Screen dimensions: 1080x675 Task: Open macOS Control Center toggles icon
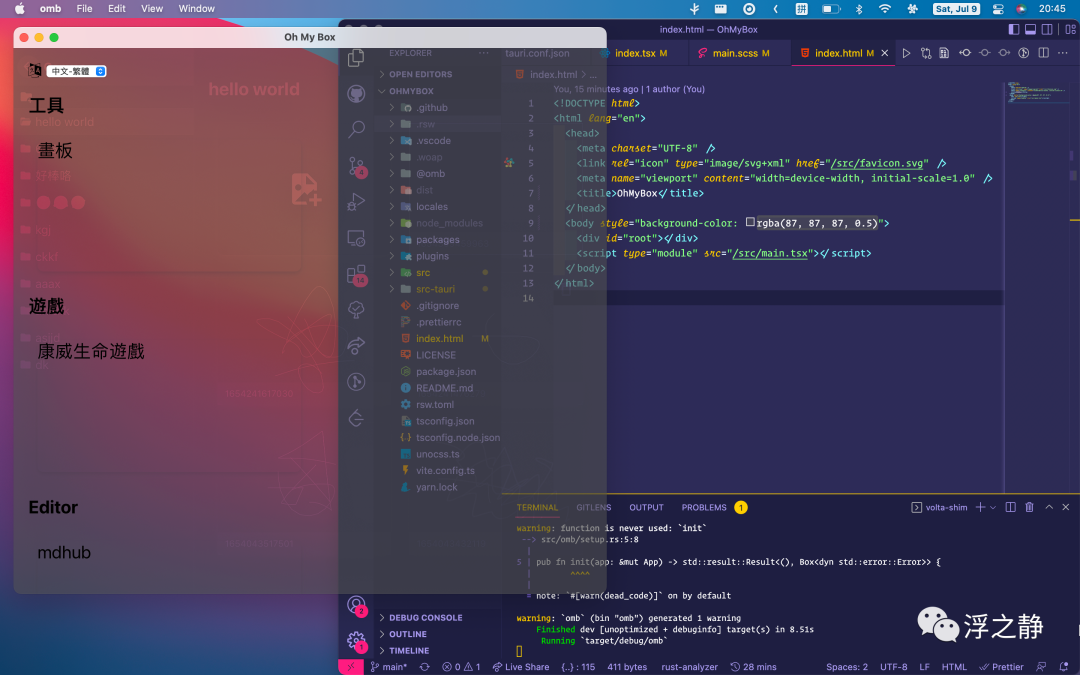click(998, 9)
